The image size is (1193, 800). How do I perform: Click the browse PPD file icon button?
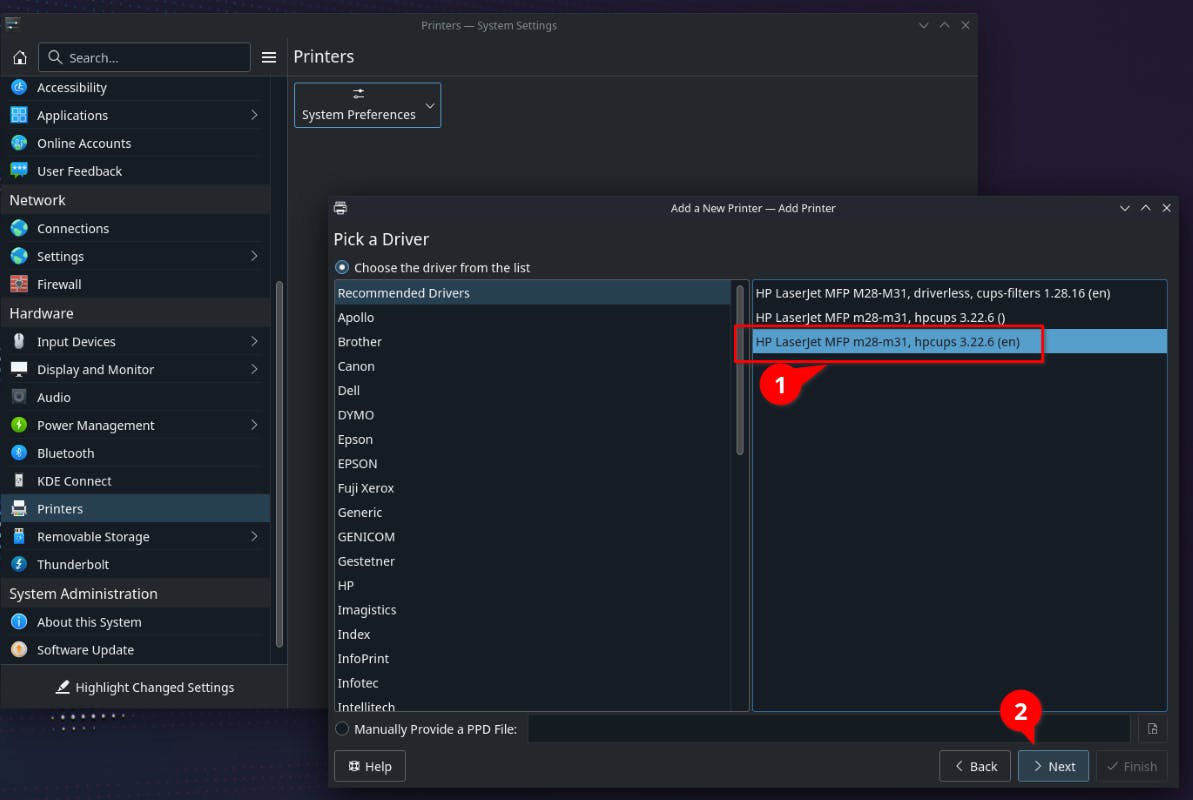tap(1153, 728)
